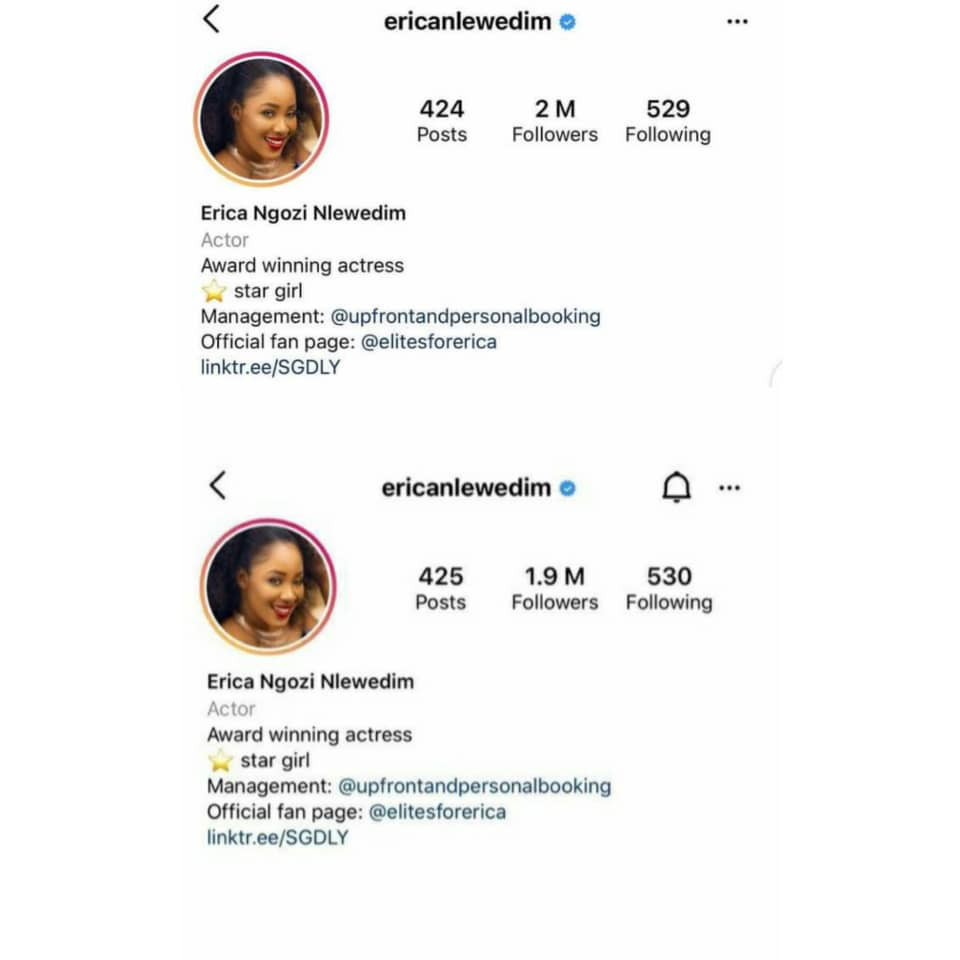960x960 pixels.
Task: Tap the notification bell icon
Action: click(677, 487)
